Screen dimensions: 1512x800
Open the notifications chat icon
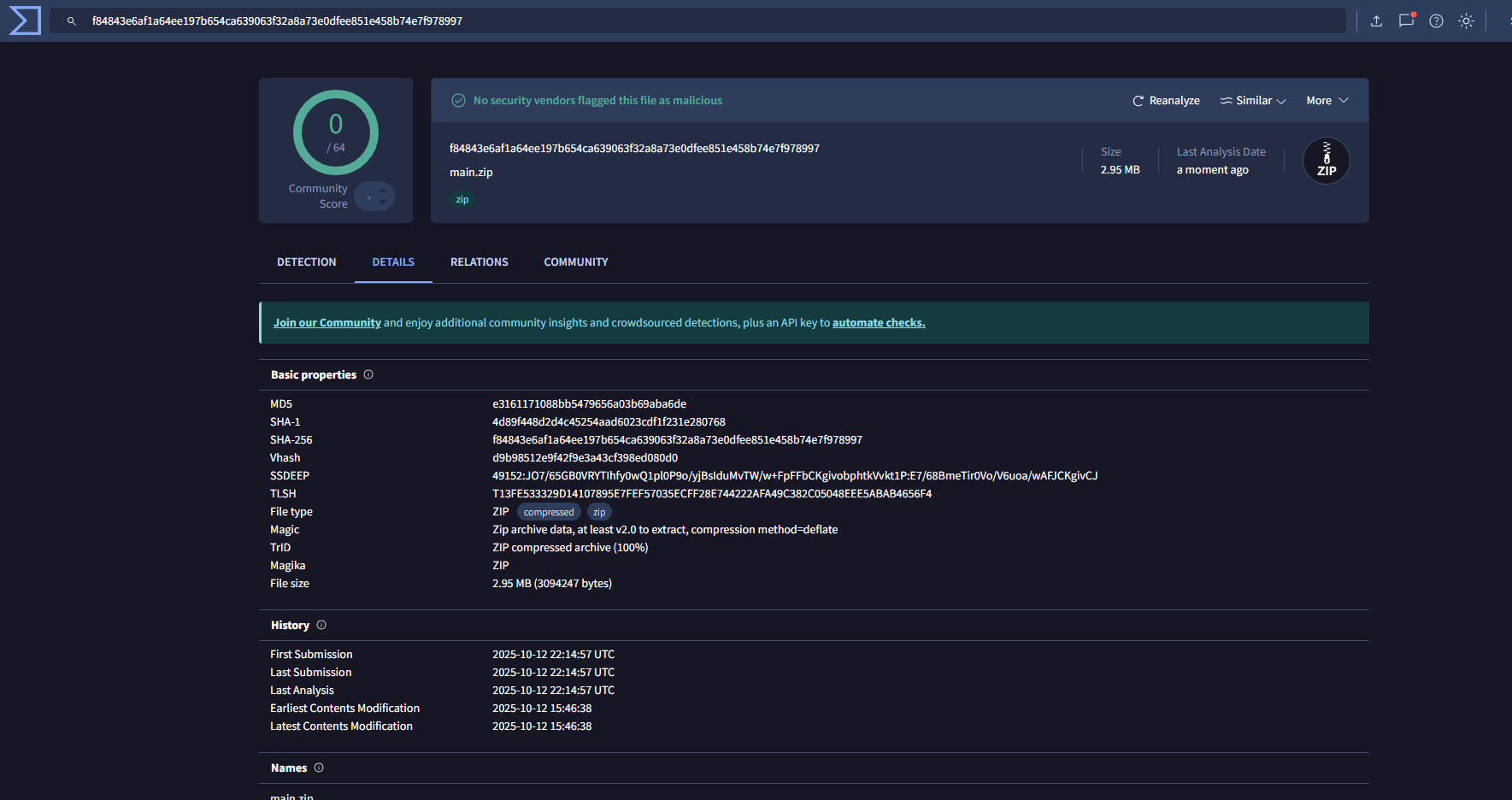pyautogui.click(x=1406, y=21)
